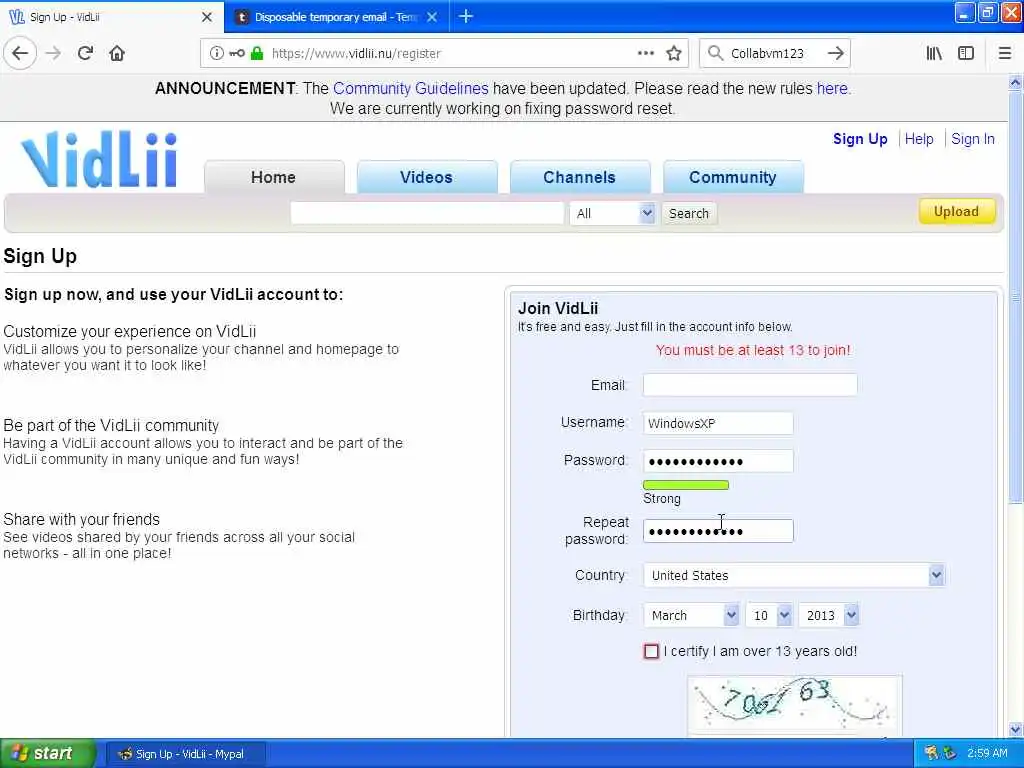Click the site Search button
Screen dimensions: 1024x768
[x=688, y=214]
